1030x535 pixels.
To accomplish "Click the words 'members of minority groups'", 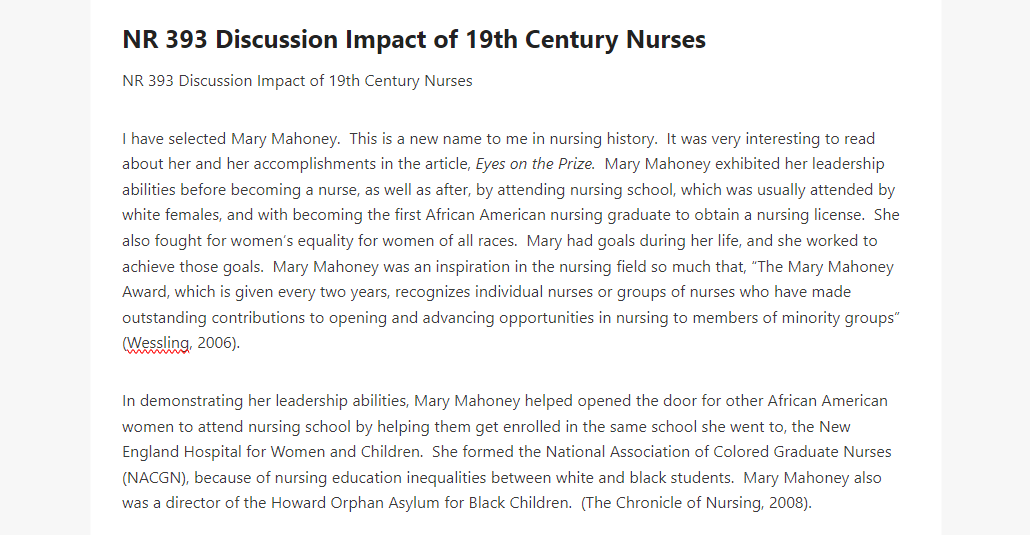I will (x=794, y=318).
